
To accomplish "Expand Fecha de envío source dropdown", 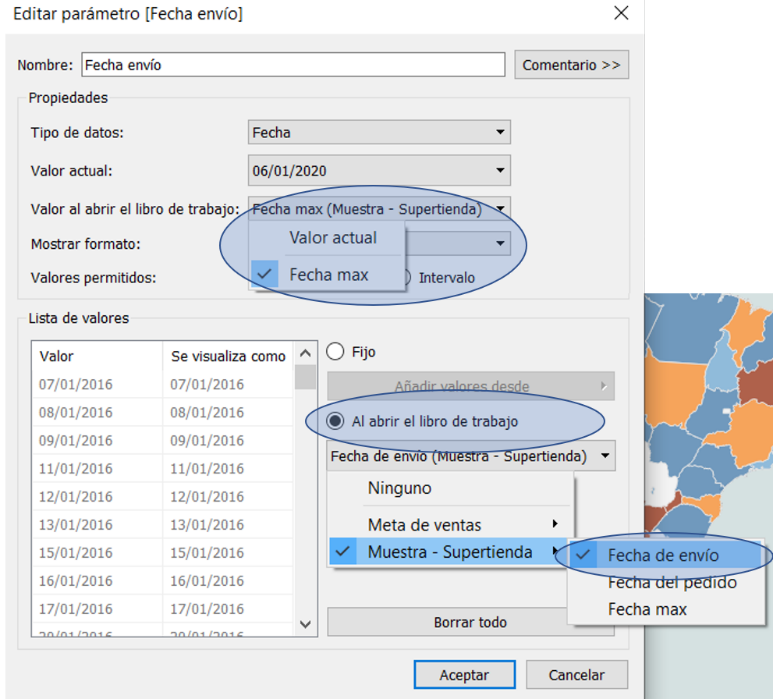I will click(x=471, y=457).
